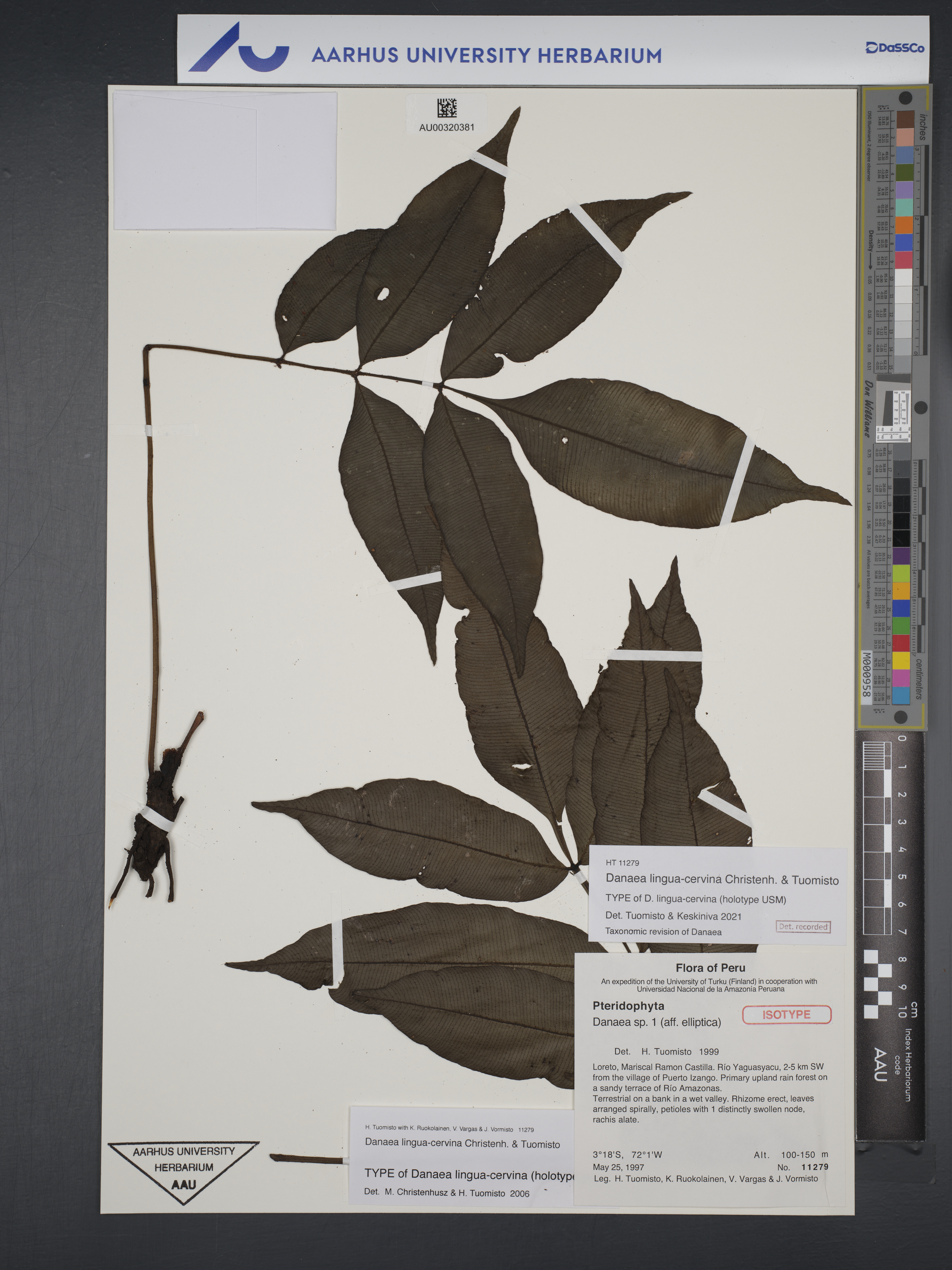The image size is (952, 1270).
Task: Click the barcode number AU00320381
Action: pos(446,128)
